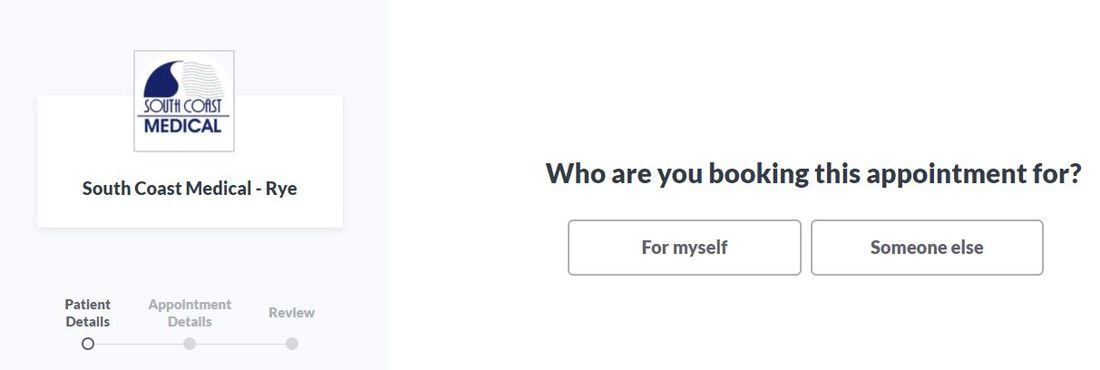This screenshot has height=370, width=1100.
Task: Go to the Appointment Details step label
Action: [189, 313]
